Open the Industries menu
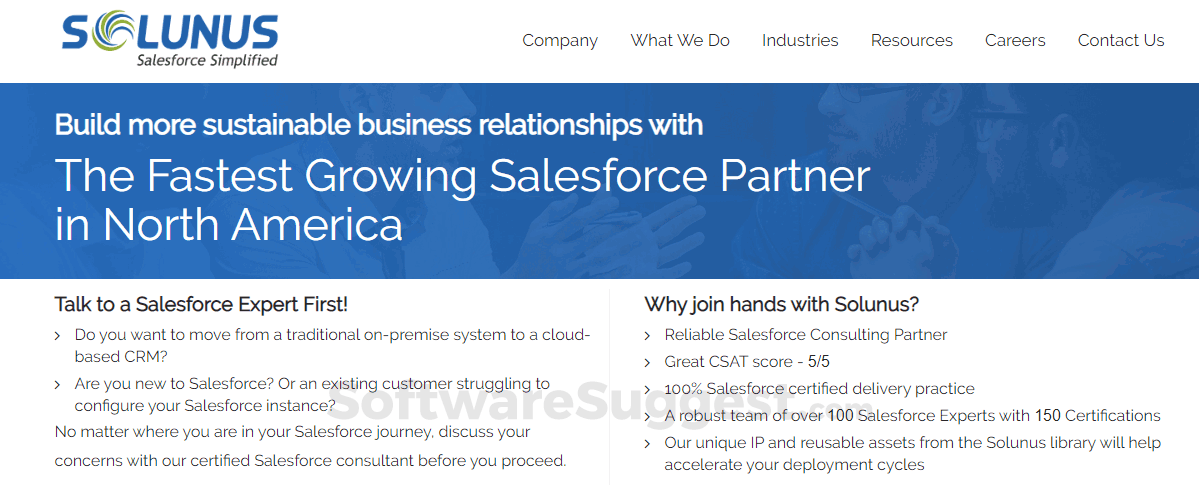 [800, 41]
